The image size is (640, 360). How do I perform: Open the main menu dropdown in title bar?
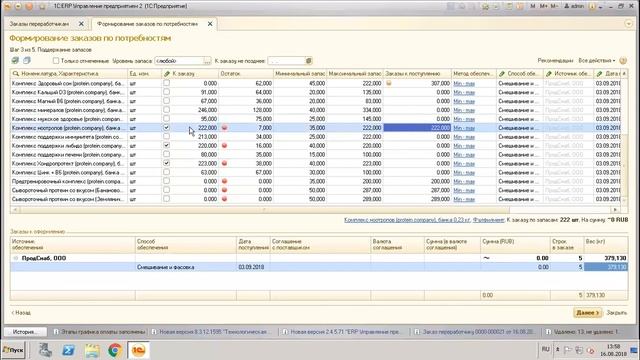tap(18, 6)
